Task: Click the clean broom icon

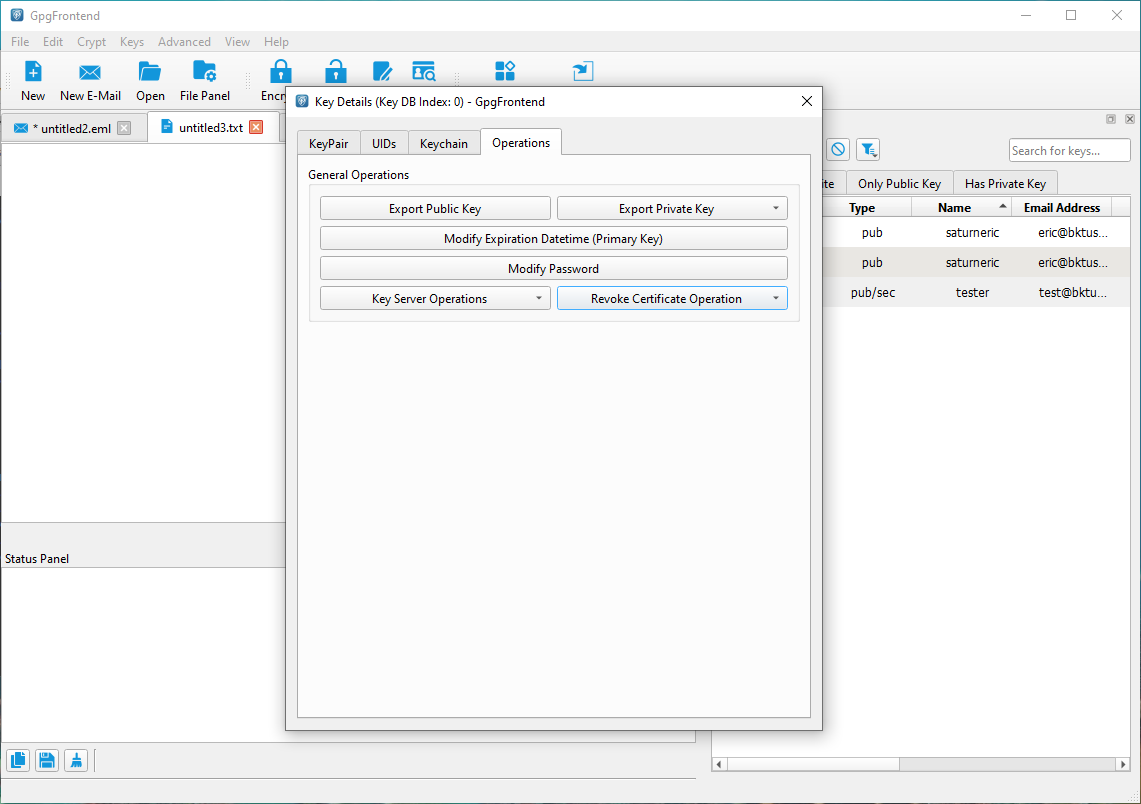Action: pos(76,760)
